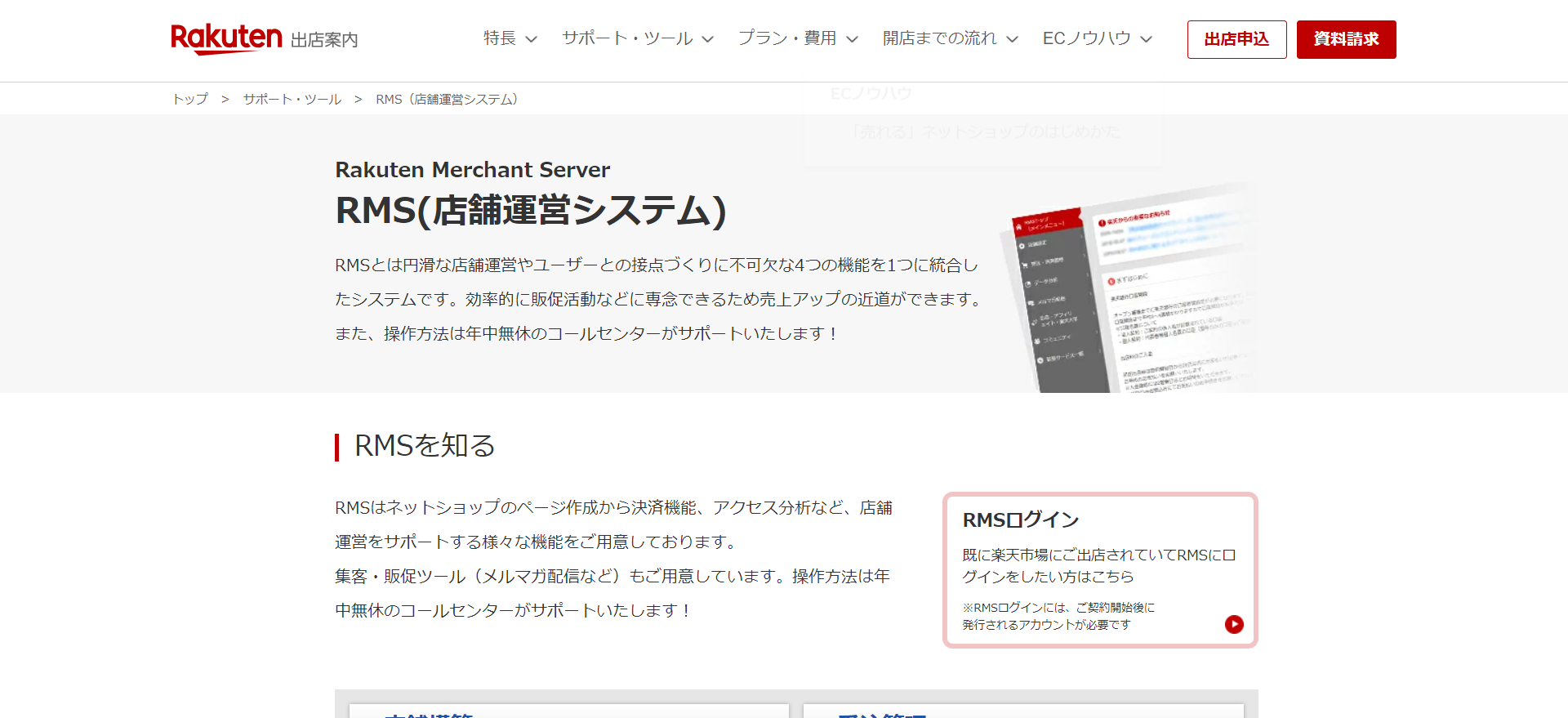
Task: Click the RMSを知る section heading
Action: coord(425,446)
